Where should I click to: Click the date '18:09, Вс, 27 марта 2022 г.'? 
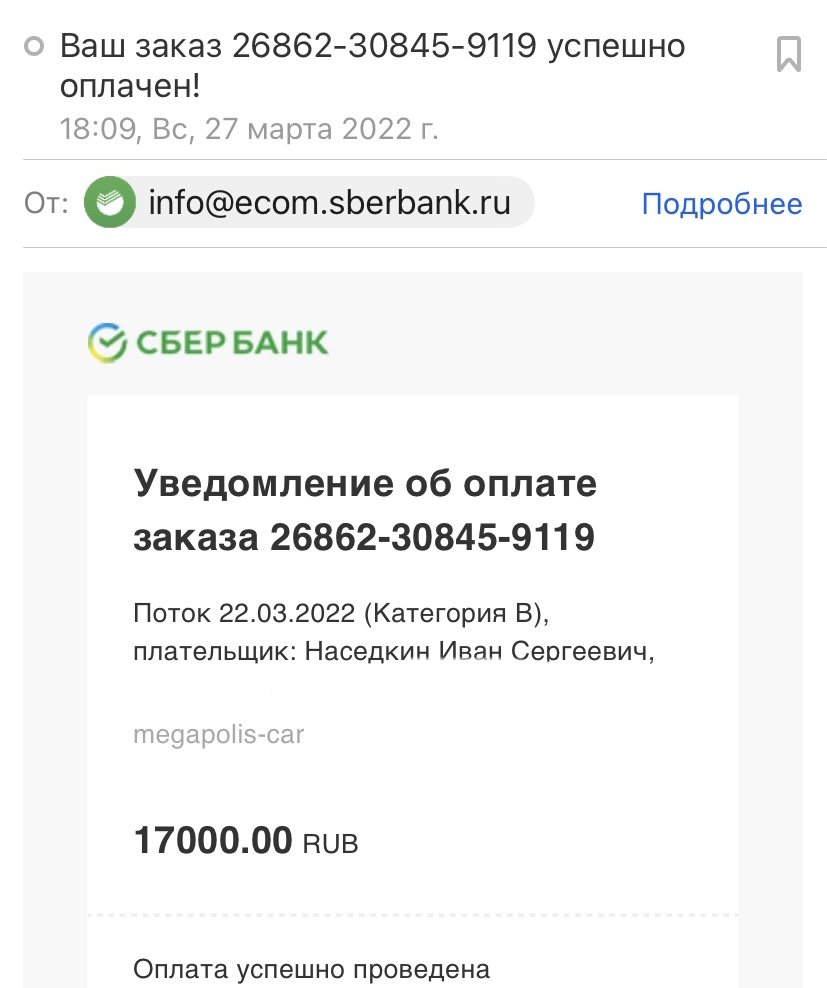pyautogui.click(x=248, y=129)
